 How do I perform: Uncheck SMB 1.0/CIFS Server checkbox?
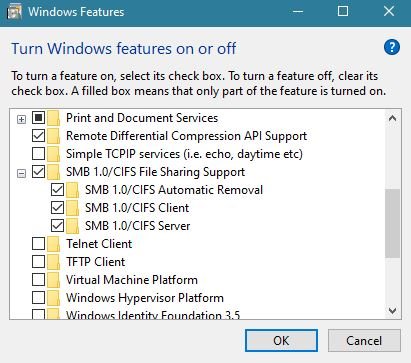57,226
